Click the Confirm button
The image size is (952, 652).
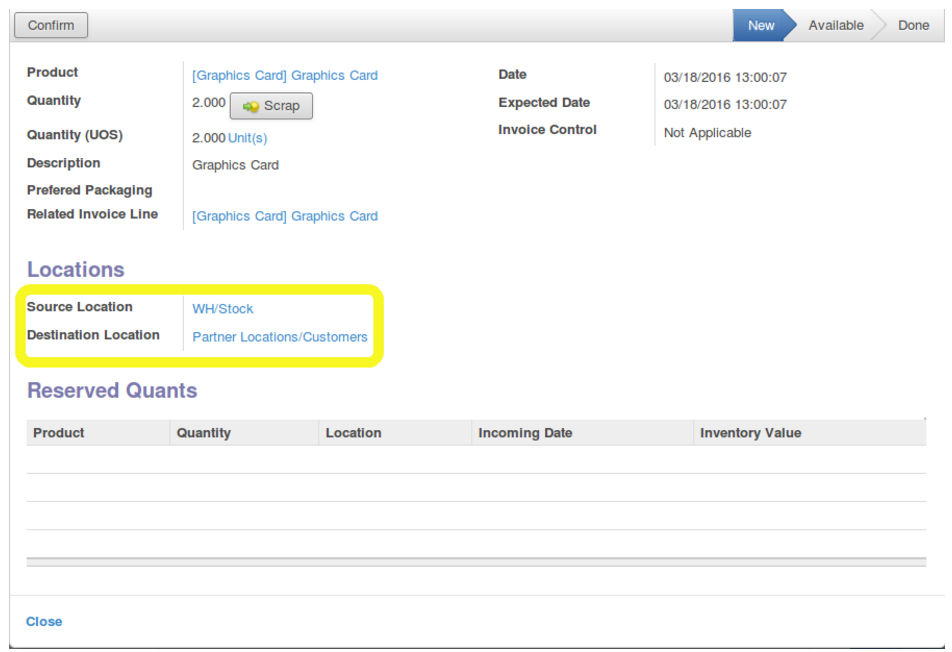(x=51, y=25)
